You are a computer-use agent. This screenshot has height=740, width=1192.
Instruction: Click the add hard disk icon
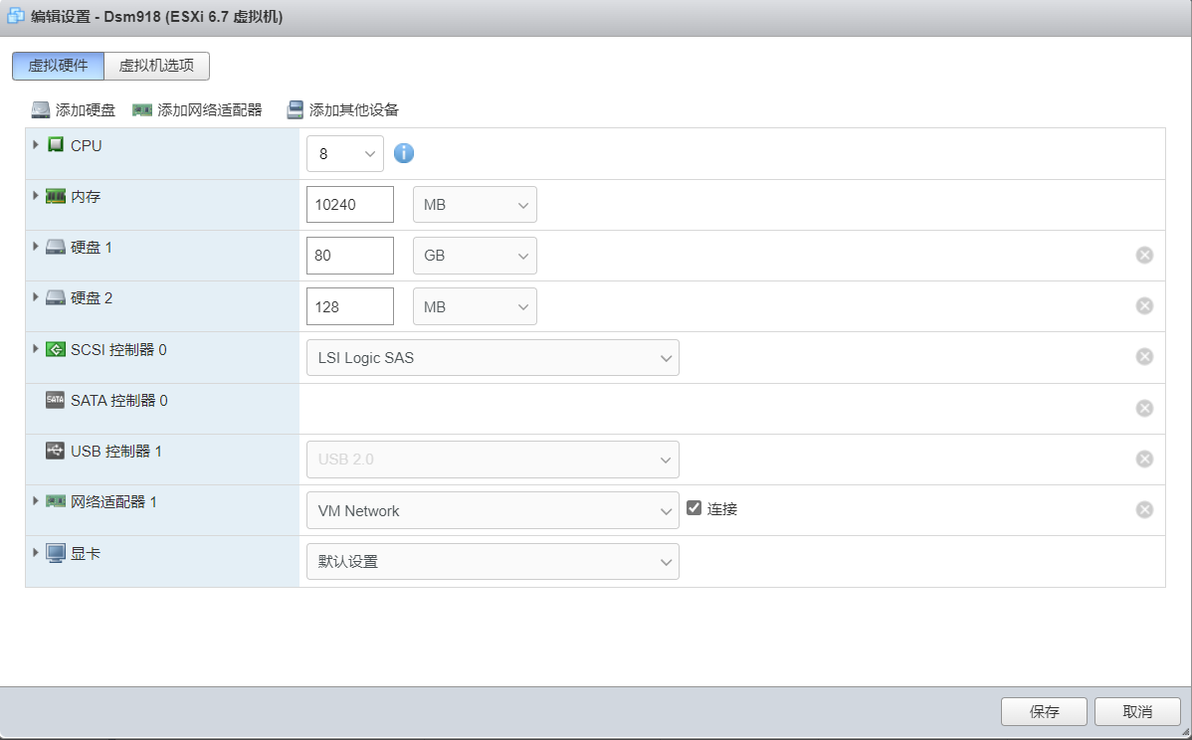pyautogui.click(x=41, y=110)
